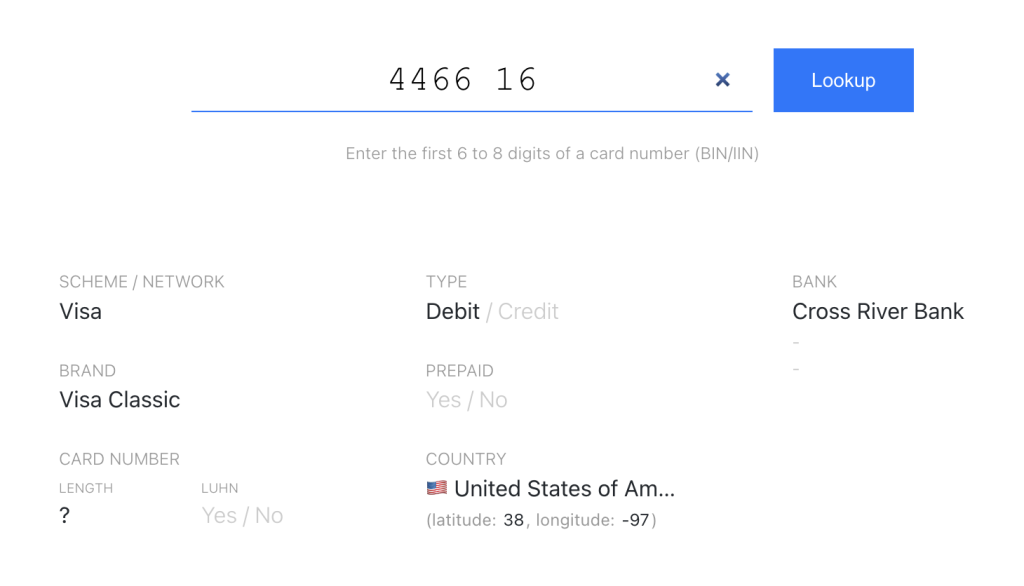Click the COUNTRY heading label
Viewport: 1024px width, 586px height.
[466, 459]
